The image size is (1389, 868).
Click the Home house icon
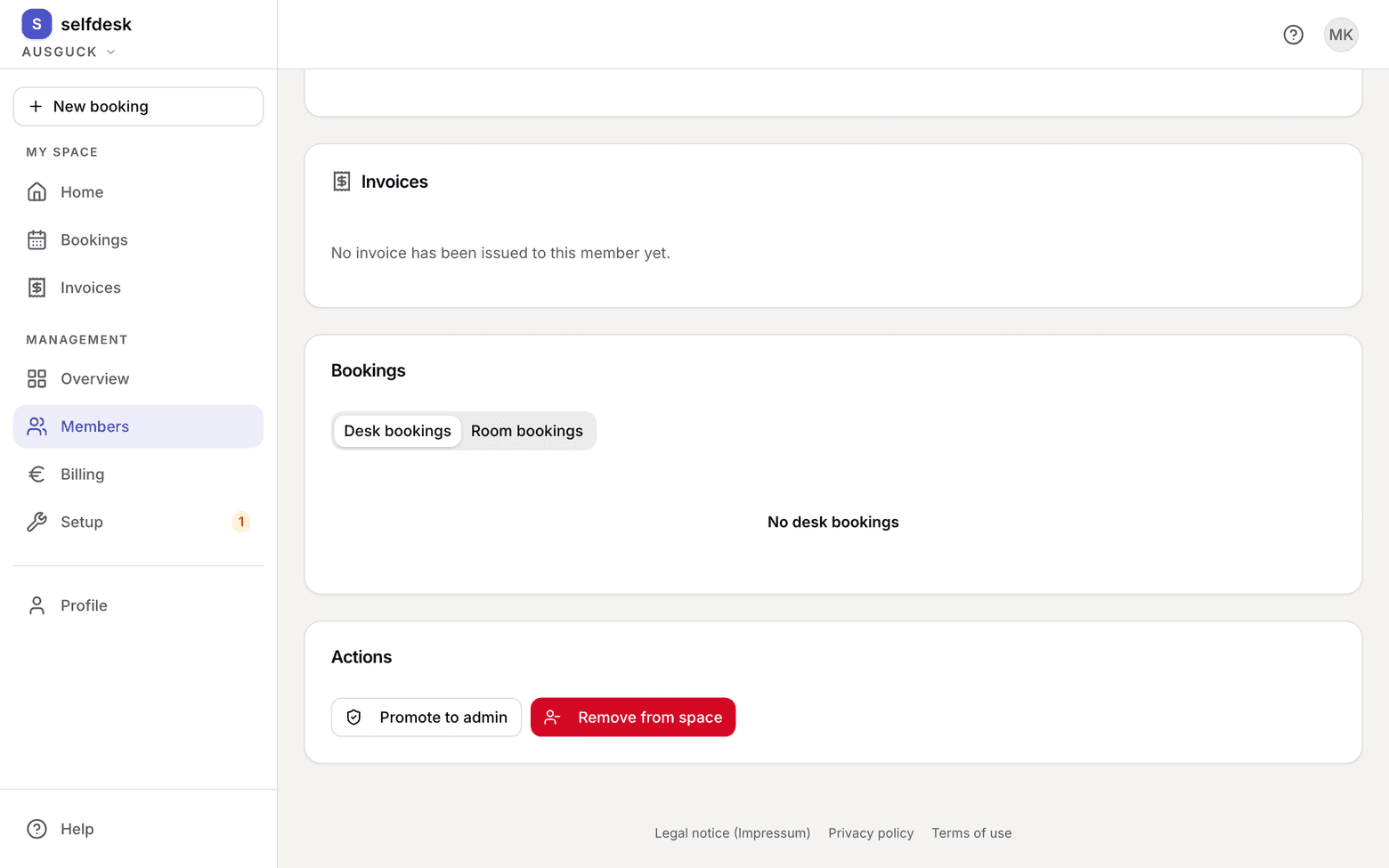[37, 192]
